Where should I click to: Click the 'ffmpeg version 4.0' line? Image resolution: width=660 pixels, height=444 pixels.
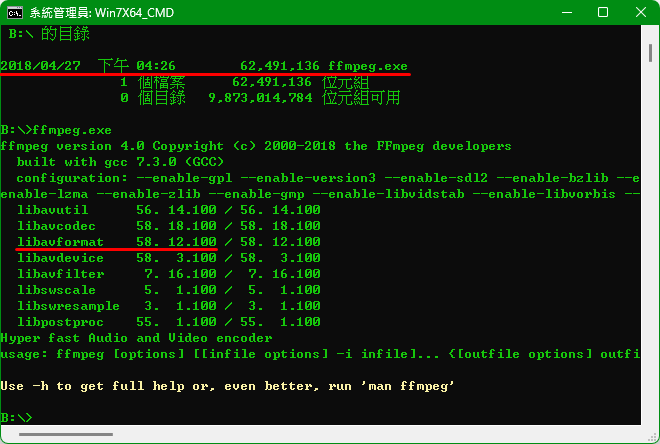(x=256, y=146)
